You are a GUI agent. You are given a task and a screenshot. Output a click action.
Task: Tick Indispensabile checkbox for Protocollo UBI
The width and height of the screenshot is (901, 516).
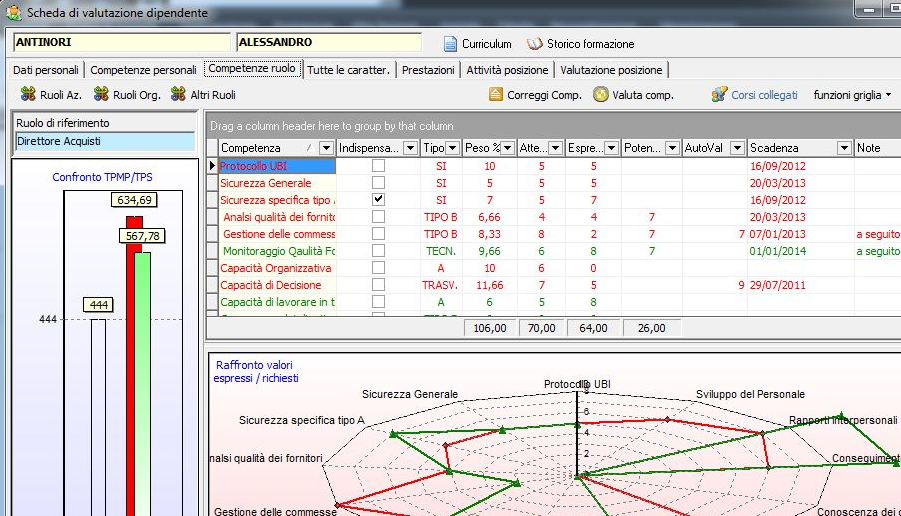click(x=378, y=165)
